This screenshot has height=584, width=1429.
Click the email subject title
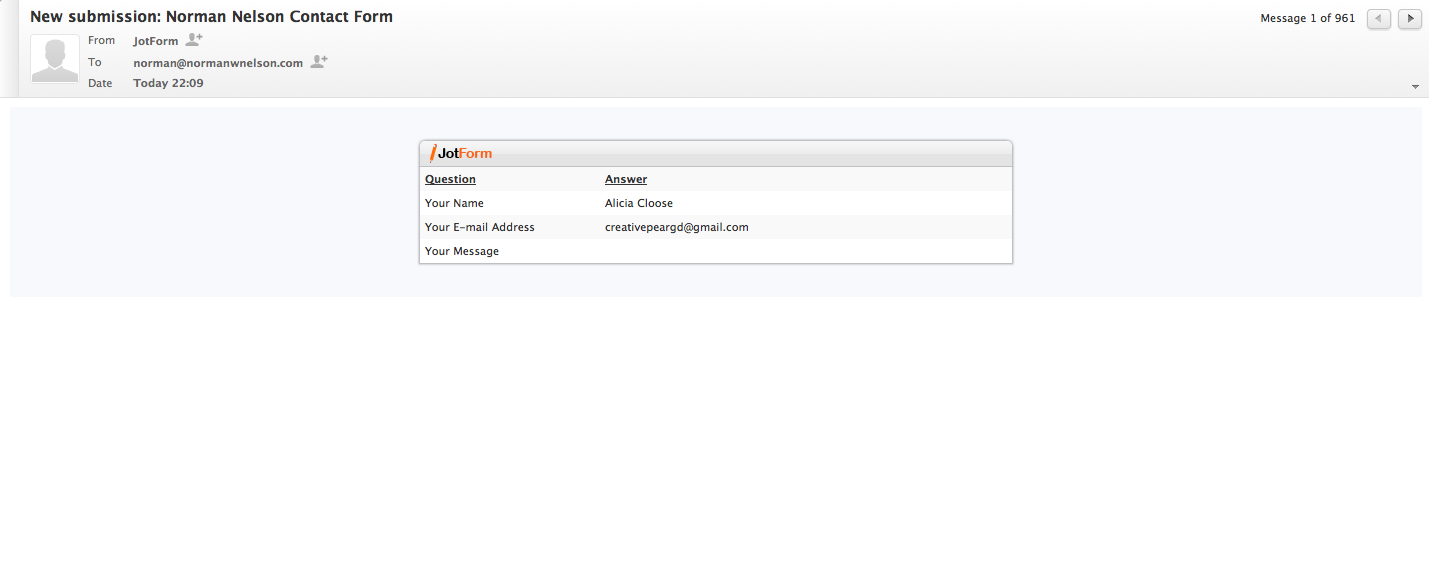click(211, 16)
